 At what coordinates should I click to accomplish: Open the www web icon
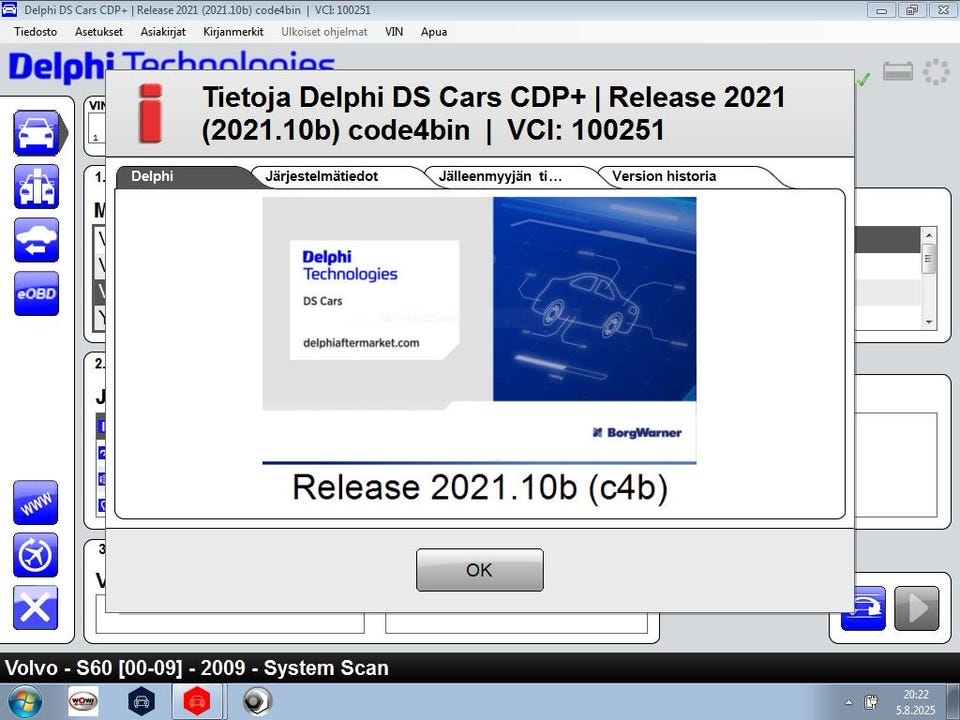36,503
